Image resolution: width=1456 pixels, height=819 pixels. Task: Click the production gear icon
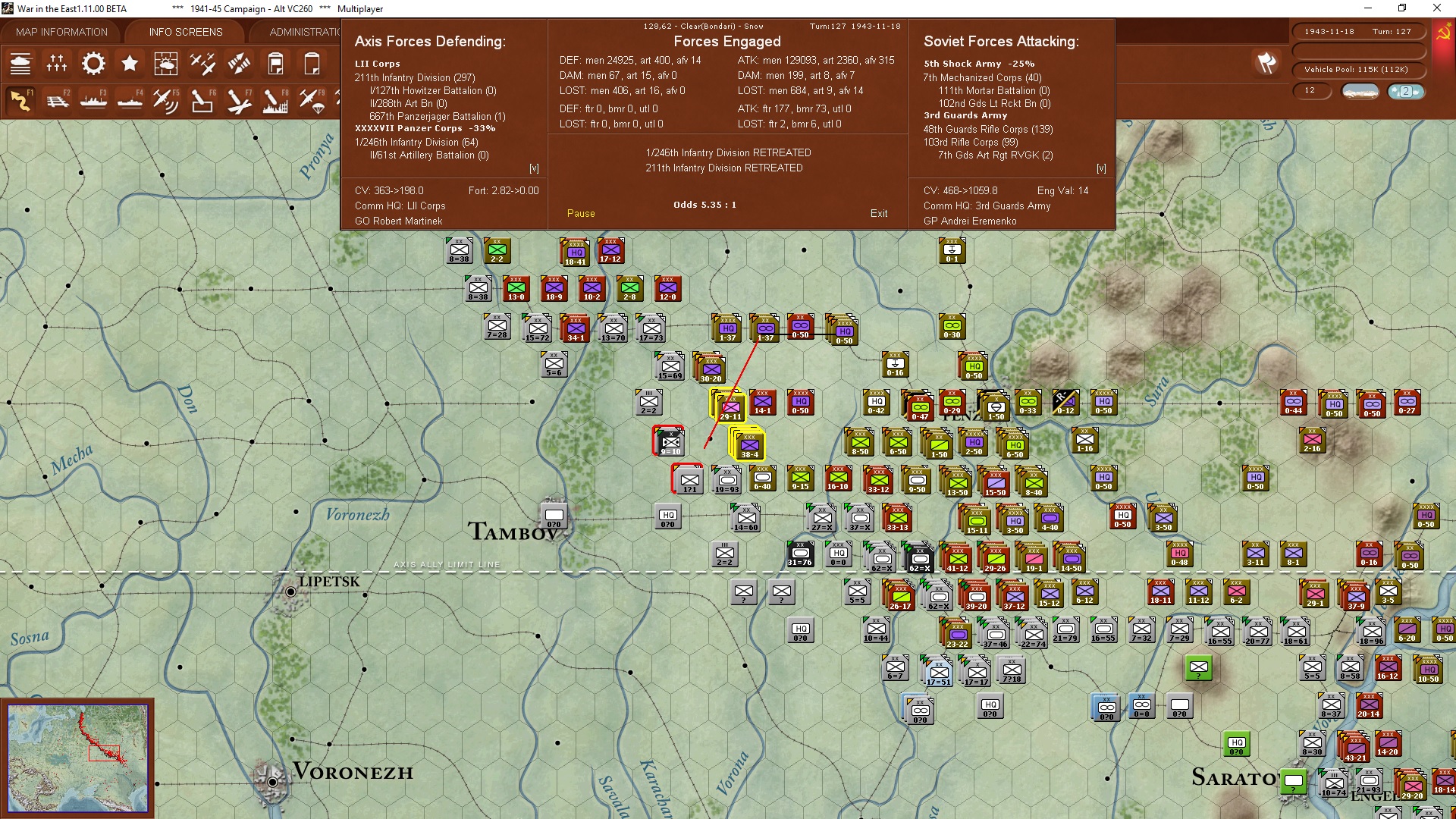coord(93,64)
